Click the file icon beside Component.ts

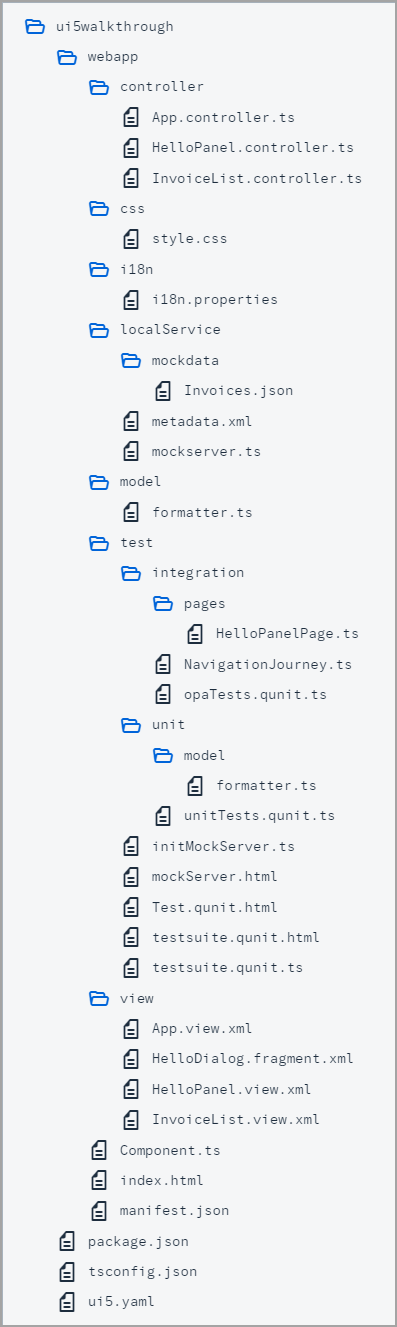[x=99, y=1150]
